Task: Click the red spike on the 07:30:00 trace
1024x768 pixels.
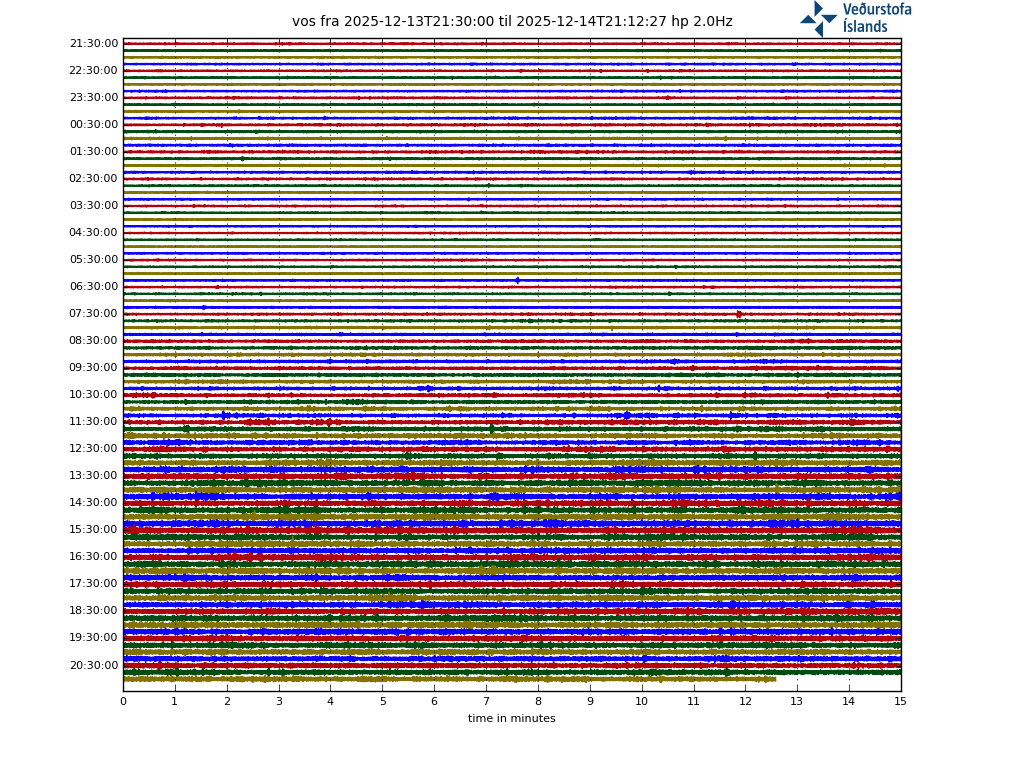Action: click(x=739, y=314)
